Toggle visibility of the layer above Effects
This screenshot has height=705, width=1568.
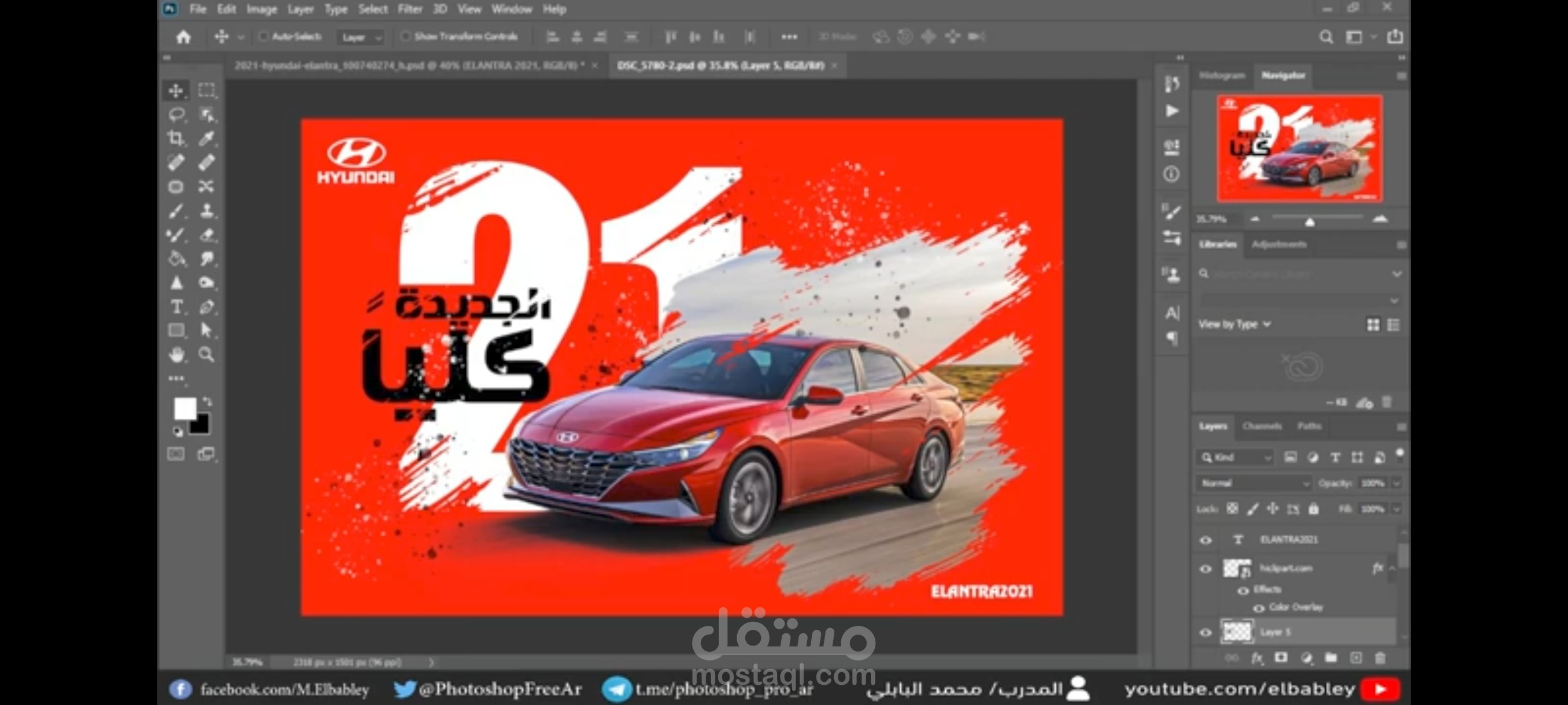pos(1205,569)
